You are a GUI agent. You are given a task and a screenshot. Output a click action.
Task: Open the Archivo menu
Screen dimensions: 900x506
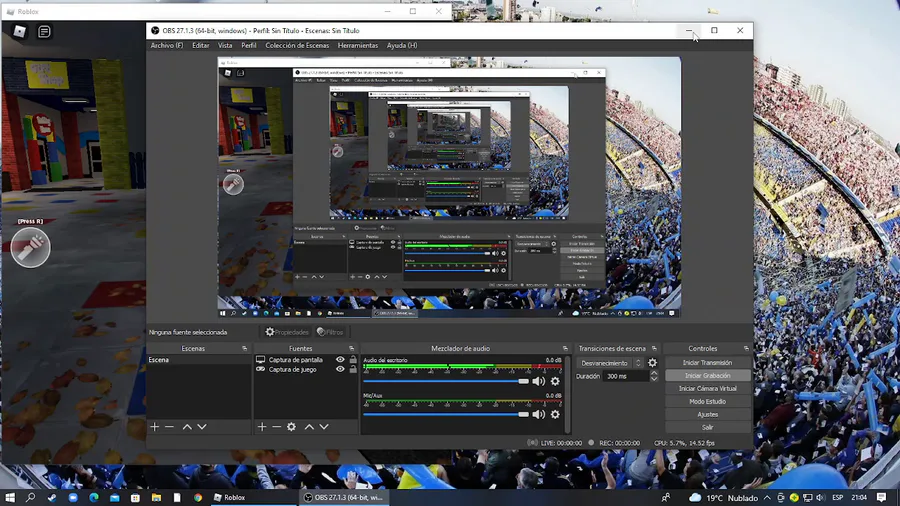(x=167, y=45)
